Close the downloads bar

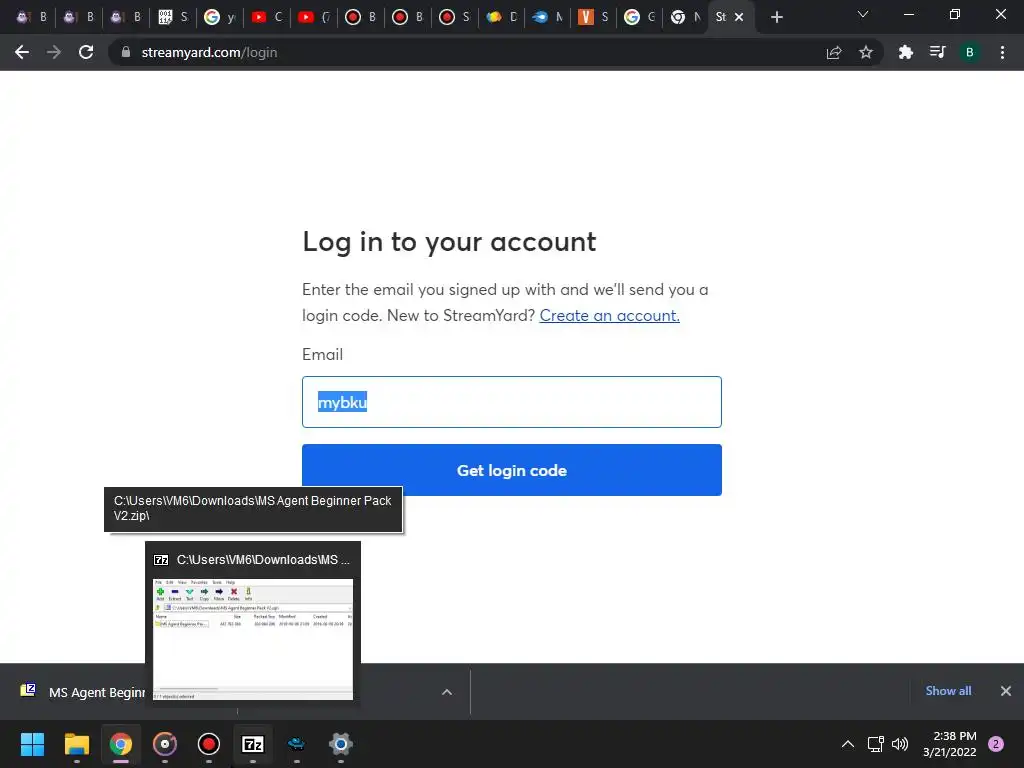(1006, 691)
